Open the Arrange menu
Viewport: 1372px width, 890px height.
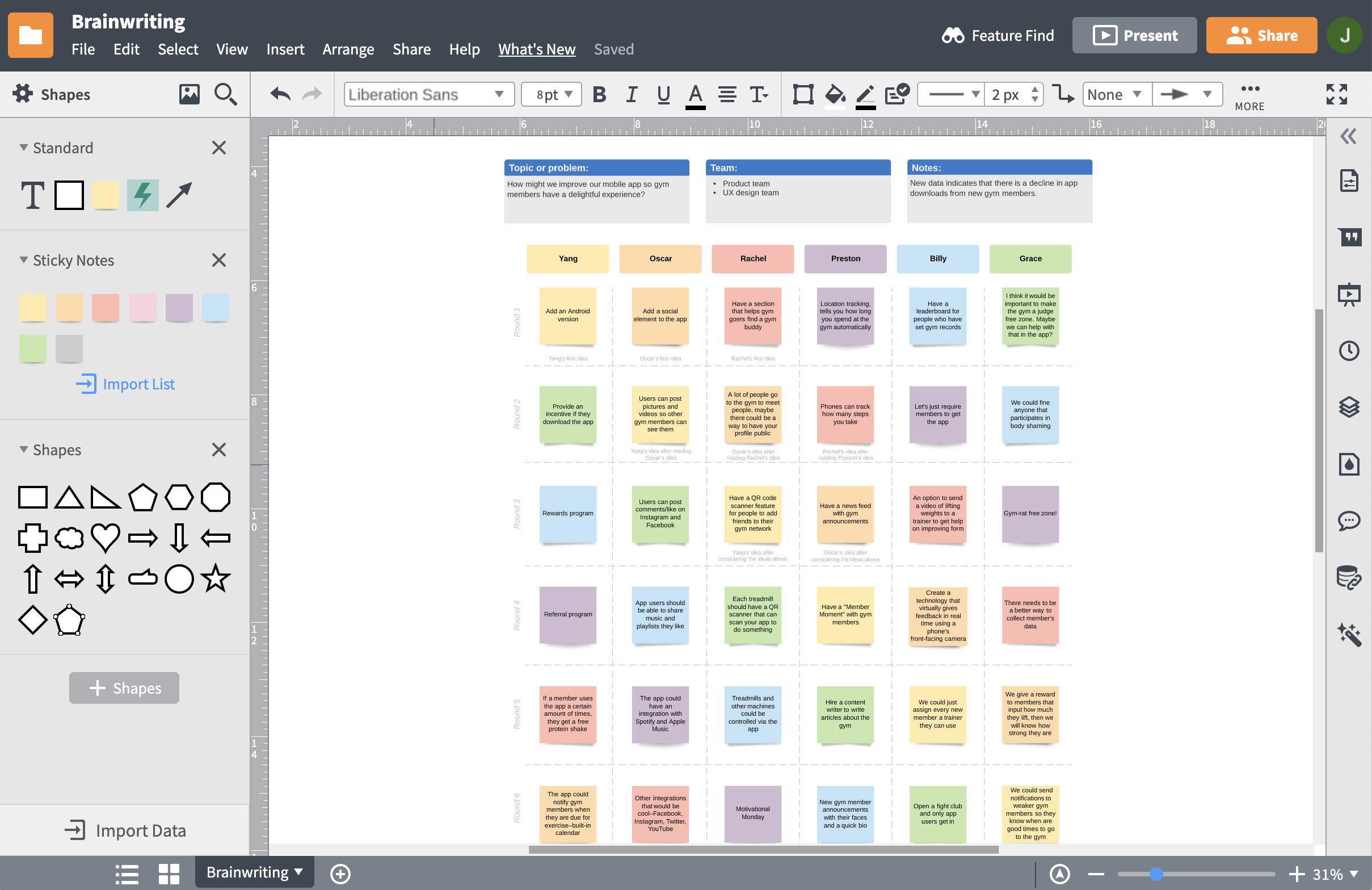[x=348, y=49]
